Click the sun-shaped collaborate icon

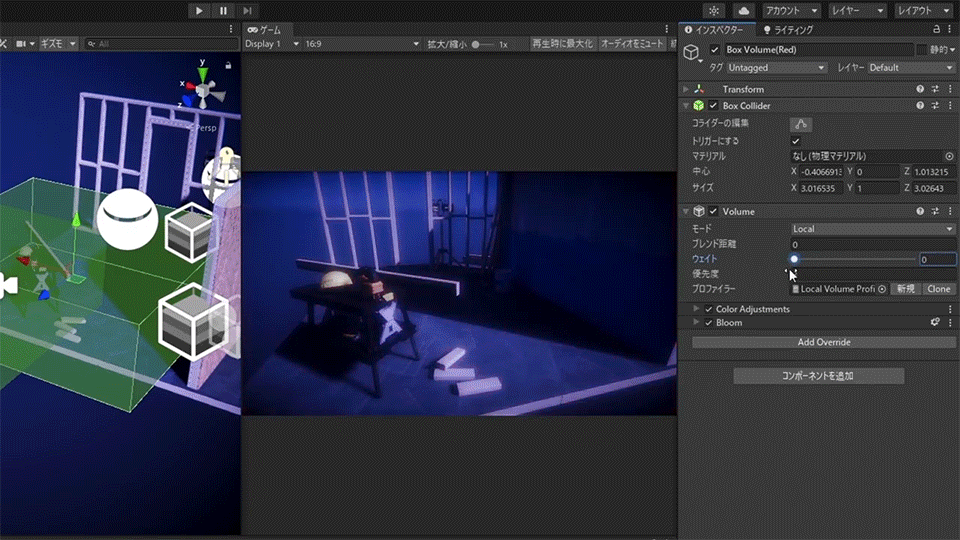click(713, 10)
